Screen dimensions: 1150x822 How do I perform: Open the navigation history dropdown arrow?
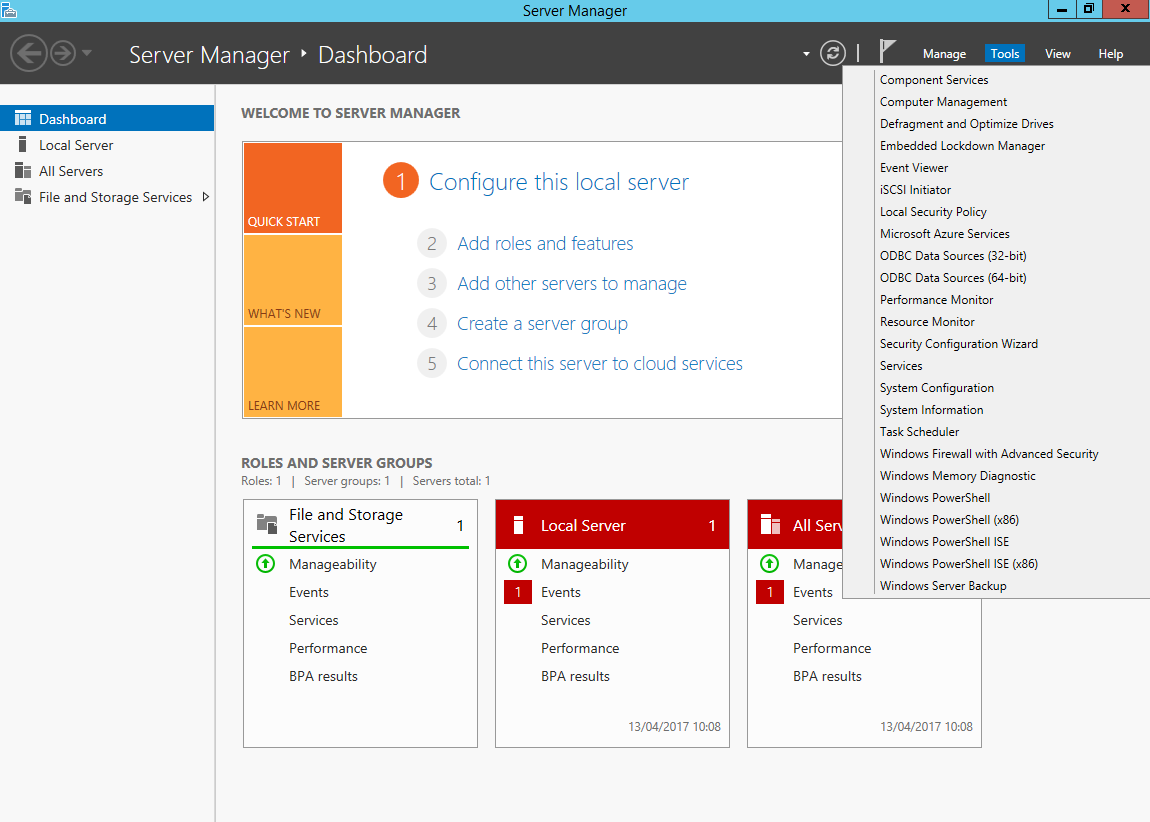click(x=87, y=53)
